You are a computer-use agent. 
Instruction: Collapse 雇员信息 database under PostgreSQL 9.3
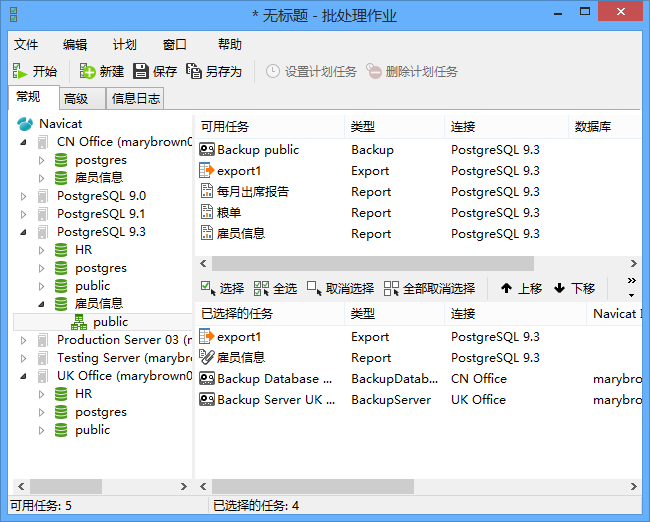pos(41,304)
